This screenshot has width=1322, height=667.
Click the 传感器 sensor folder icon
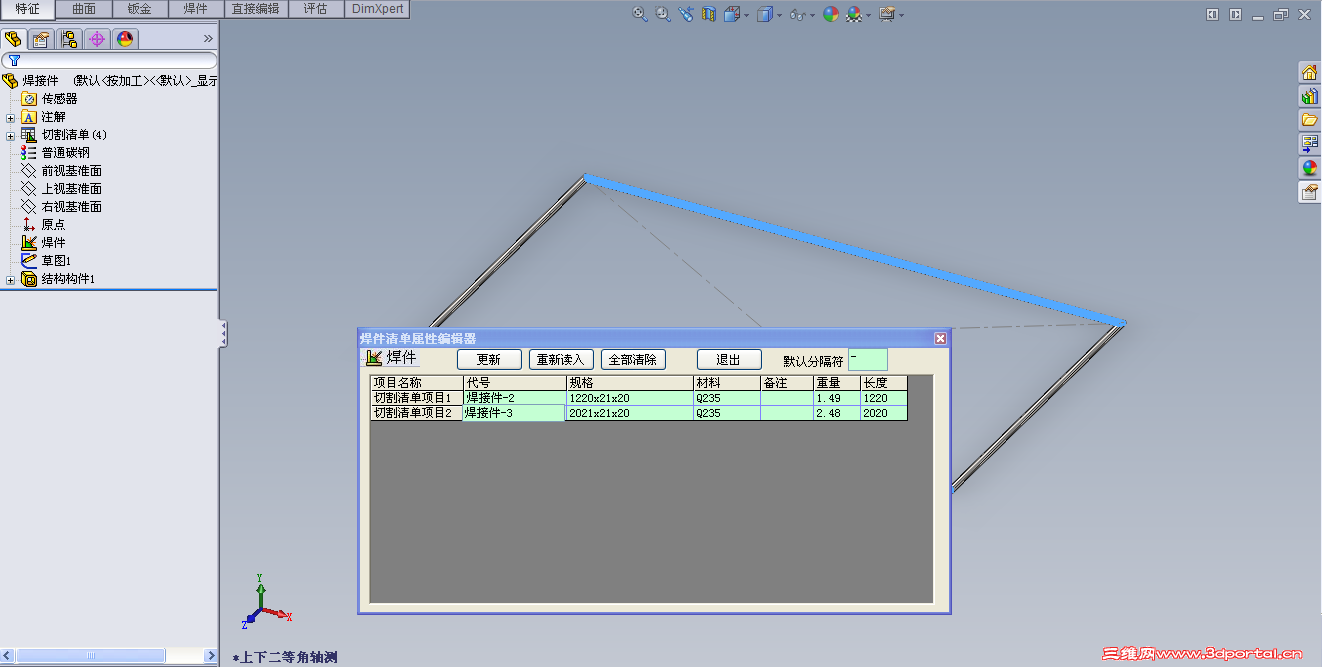click(29, 99)
